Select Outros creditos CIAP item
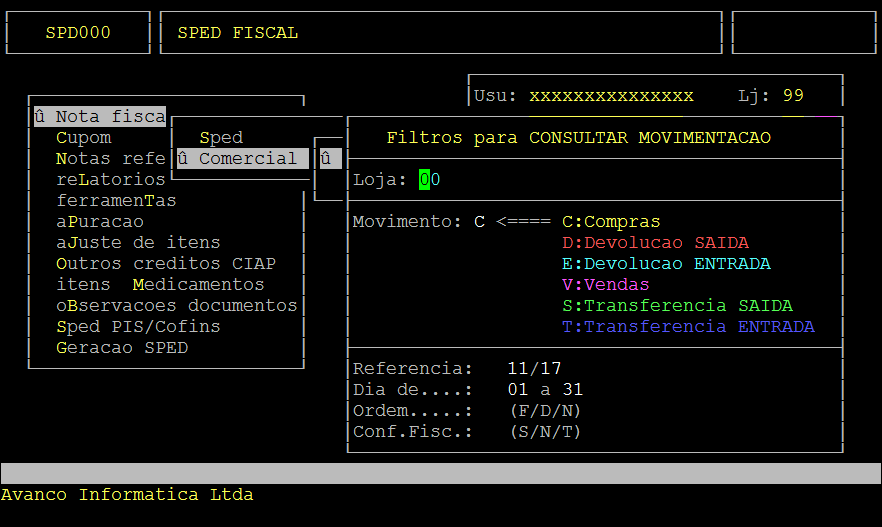The height and width of the screenshot is (527, 882). [x=166, y=264]
